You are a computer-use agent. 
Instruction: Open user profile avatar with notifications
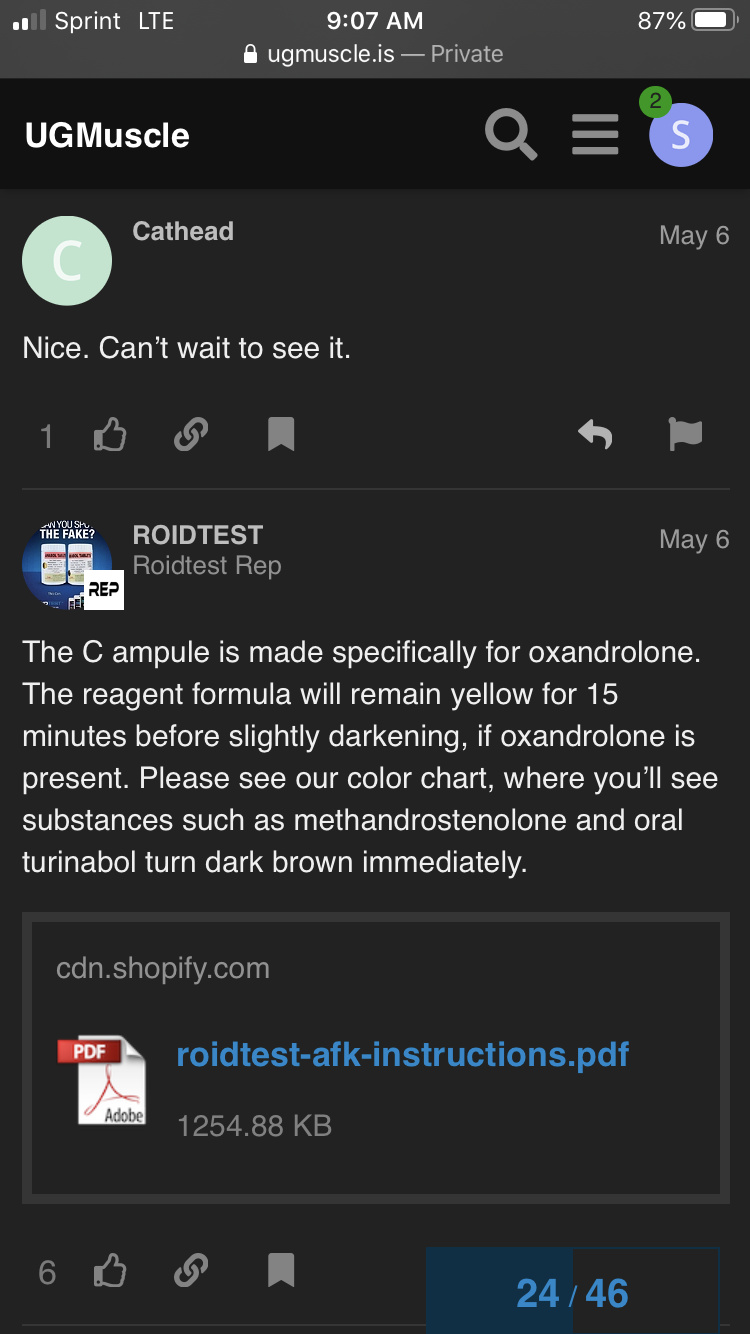[680, 134]
